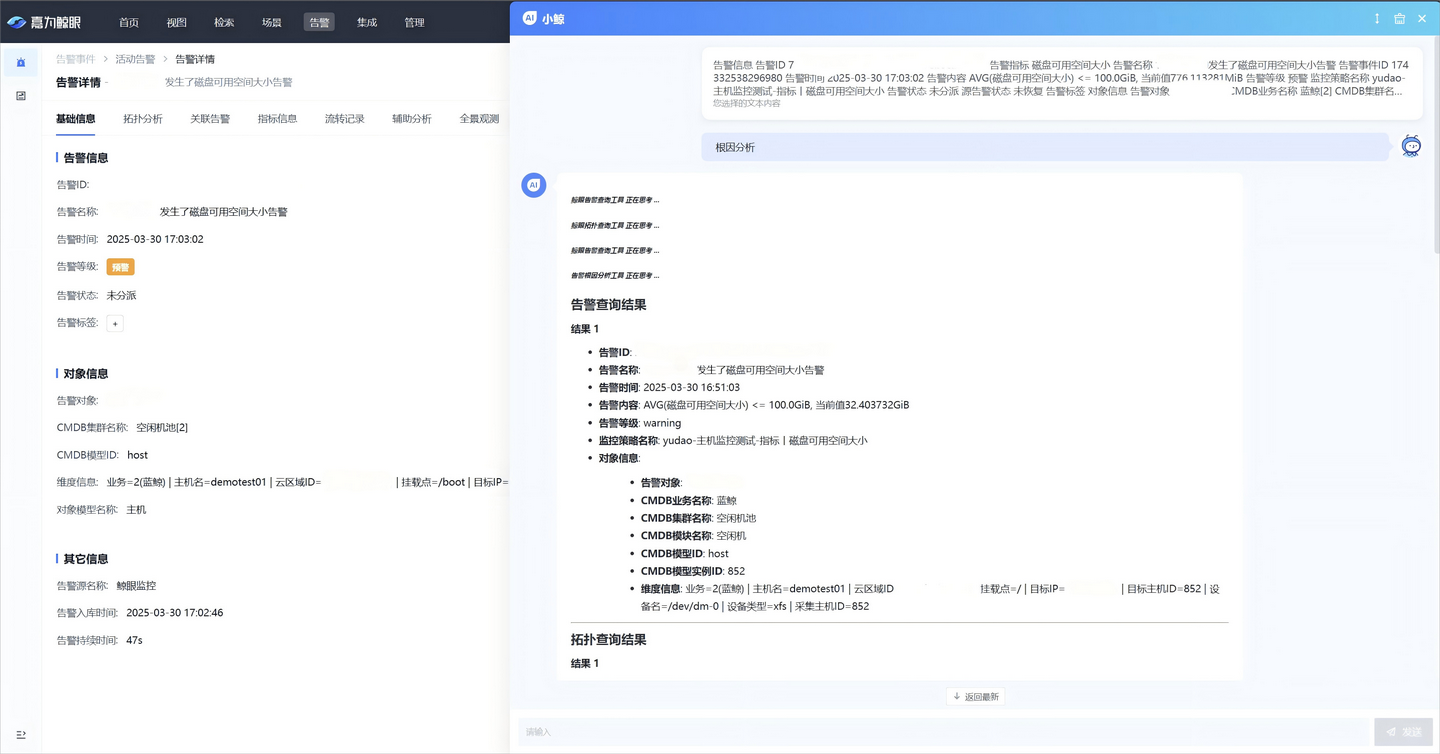The width and height of the screenshot is (1440, 754).
Task: Click the 预警 alarm level badge
Action: 120,267
